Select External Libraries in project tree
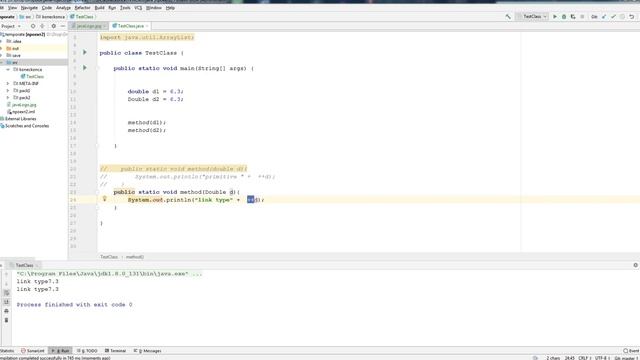 coord(18,118)
